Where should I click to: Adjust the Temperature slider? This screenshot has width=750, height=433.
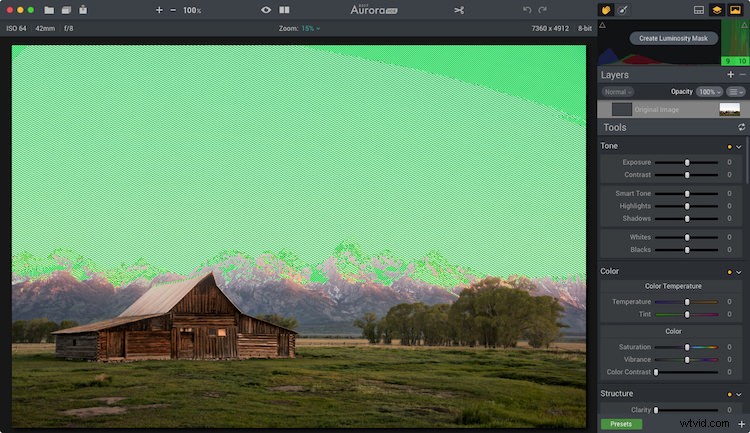[x=686, y=302]
